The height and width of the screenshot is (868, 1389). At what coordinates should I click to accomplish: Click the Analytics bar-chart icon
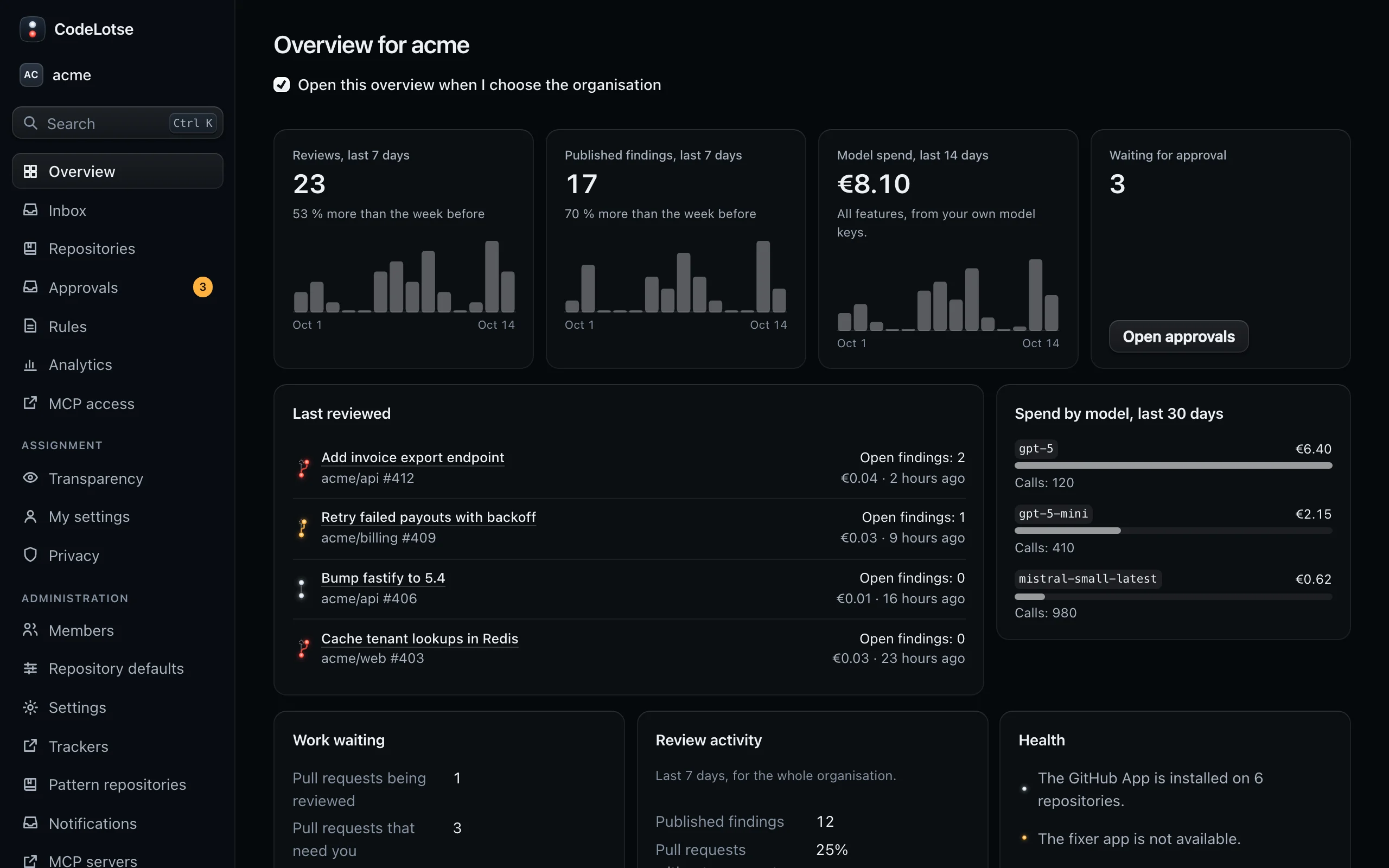tap(30, 365)
